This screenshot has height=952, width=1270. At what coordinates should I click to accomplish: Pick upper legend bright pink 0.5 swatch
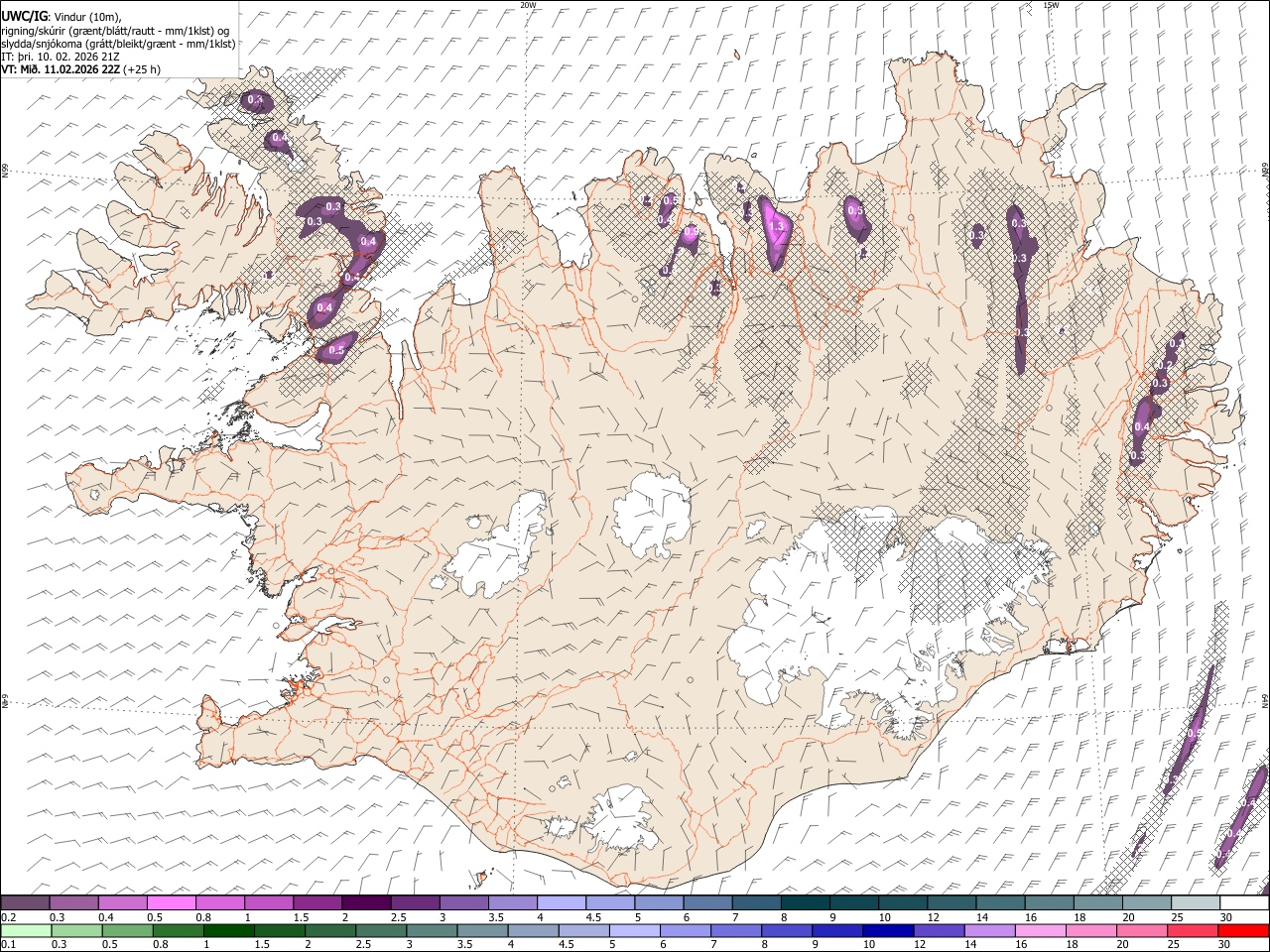[171, 902]
